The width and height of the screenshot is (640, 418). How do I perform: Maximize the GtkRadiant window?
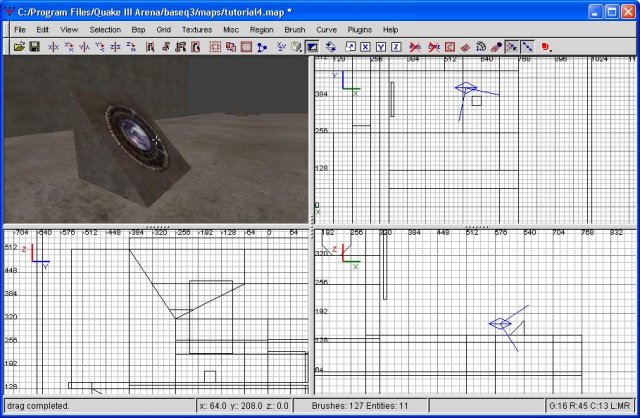point(612,12)
